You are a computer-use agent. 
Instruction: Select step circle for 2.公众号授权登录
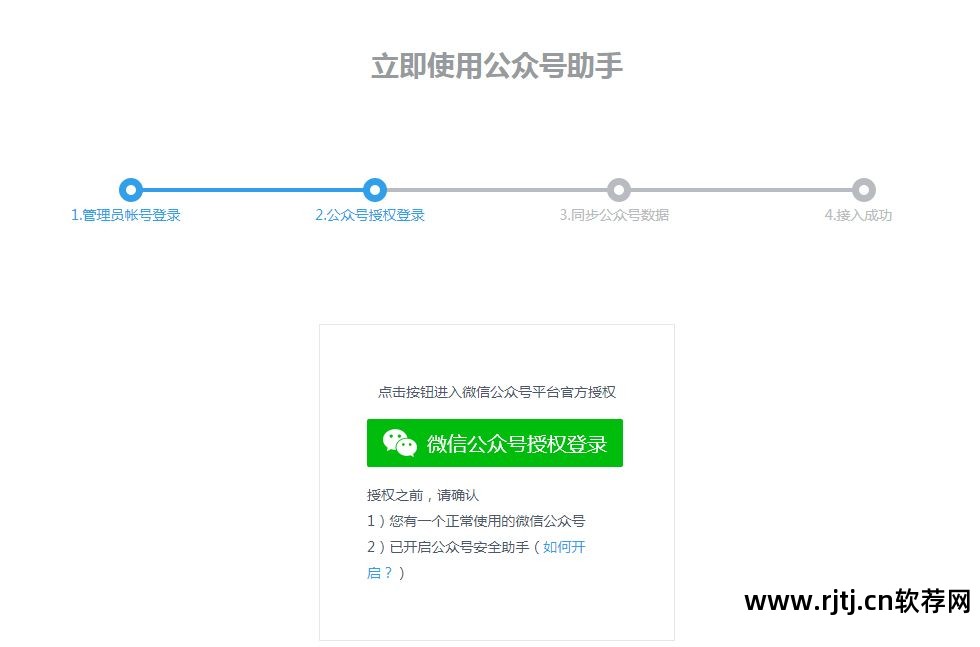tap(374, 189)
